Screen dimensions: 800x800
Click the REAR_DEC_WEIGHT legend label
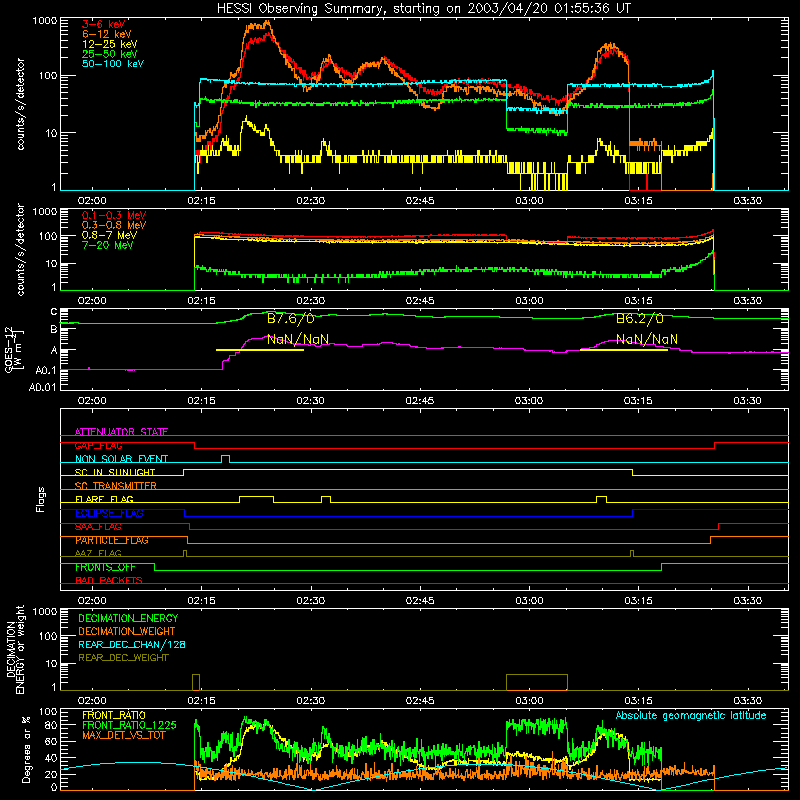pos(123,658)
